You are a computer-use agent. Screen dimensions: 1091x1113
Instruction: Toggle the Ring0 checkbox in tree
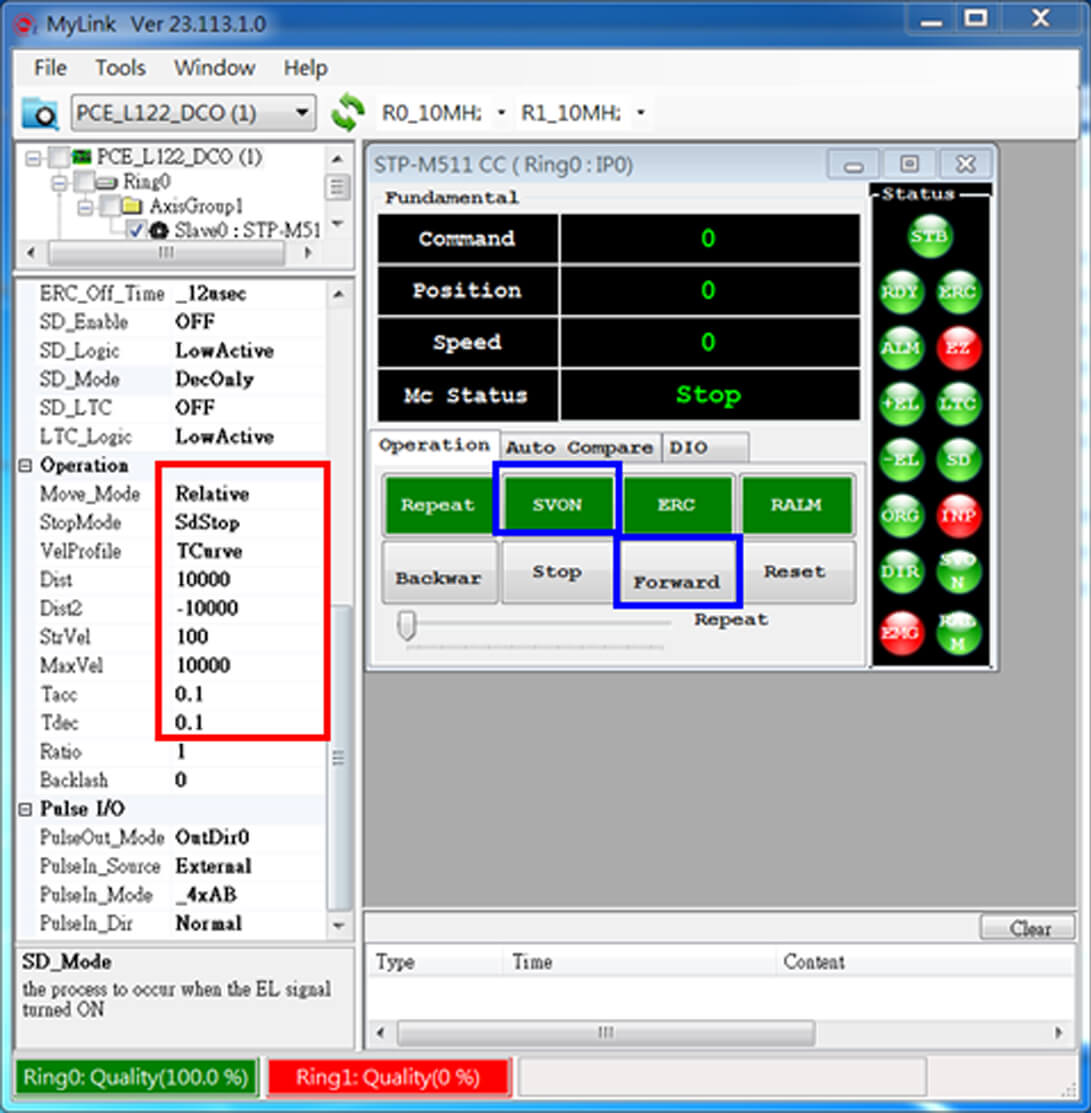tap(84, 182)
